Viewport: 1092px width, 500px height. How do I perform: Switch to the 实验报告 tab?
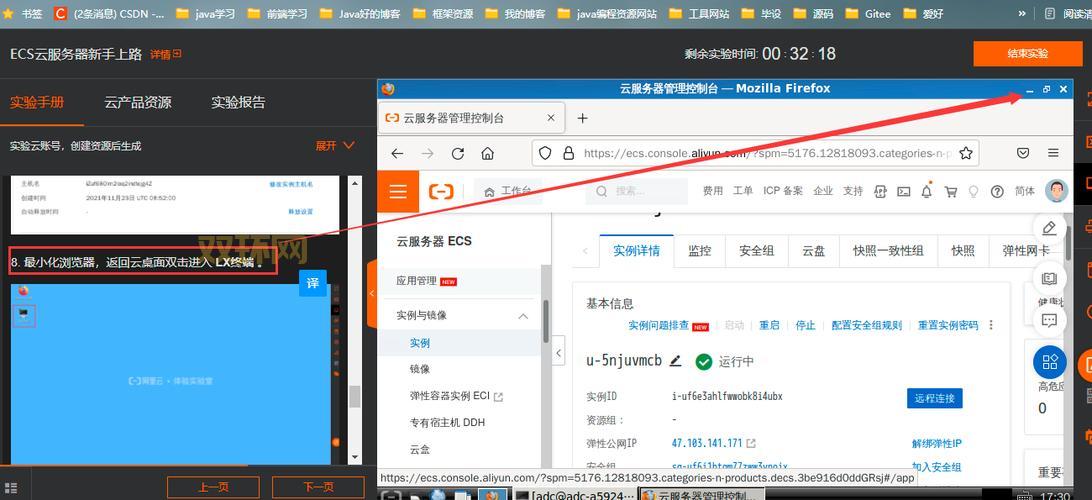pyautogui.click(x=238, y=102)
